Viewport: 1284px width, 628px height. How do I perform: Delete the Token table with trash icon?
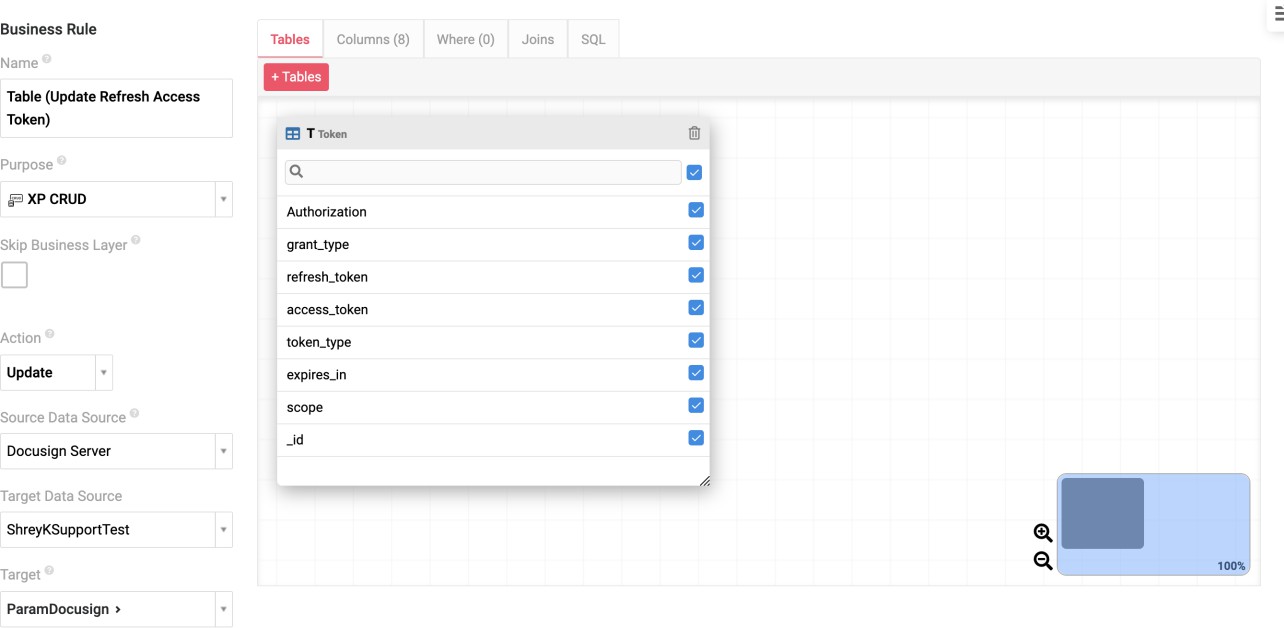tap(694, 133)
